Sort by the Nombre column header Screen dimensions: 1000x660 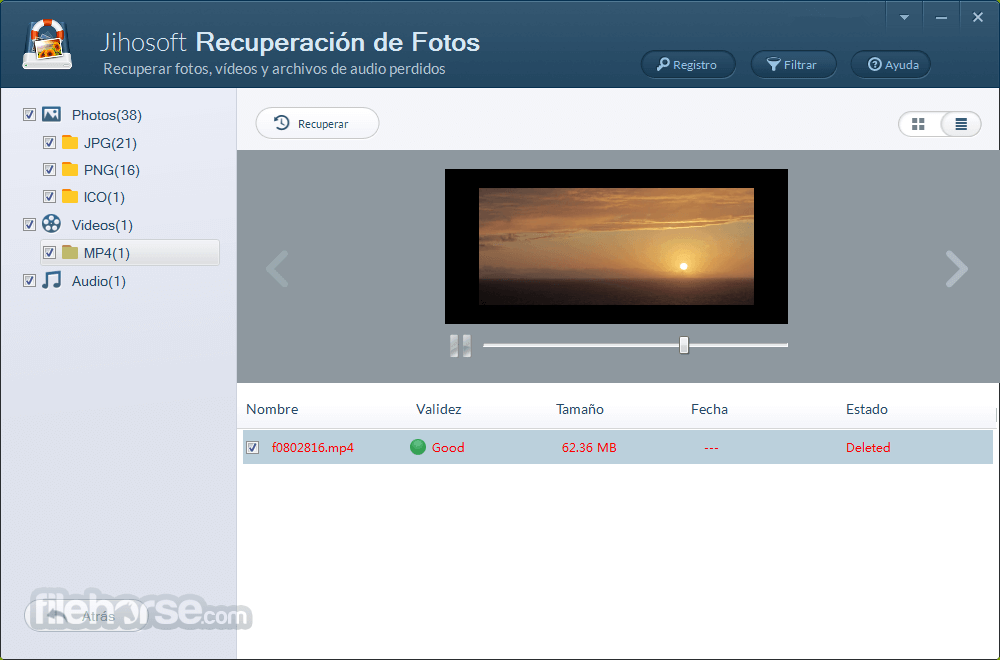272,409
